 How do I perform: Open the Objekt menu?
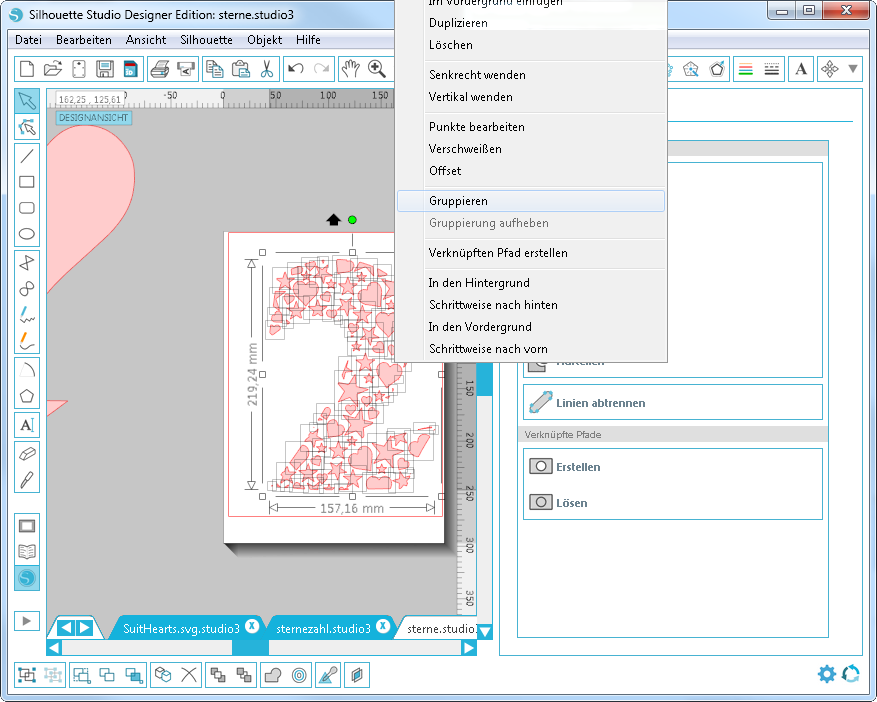(264, 40)
